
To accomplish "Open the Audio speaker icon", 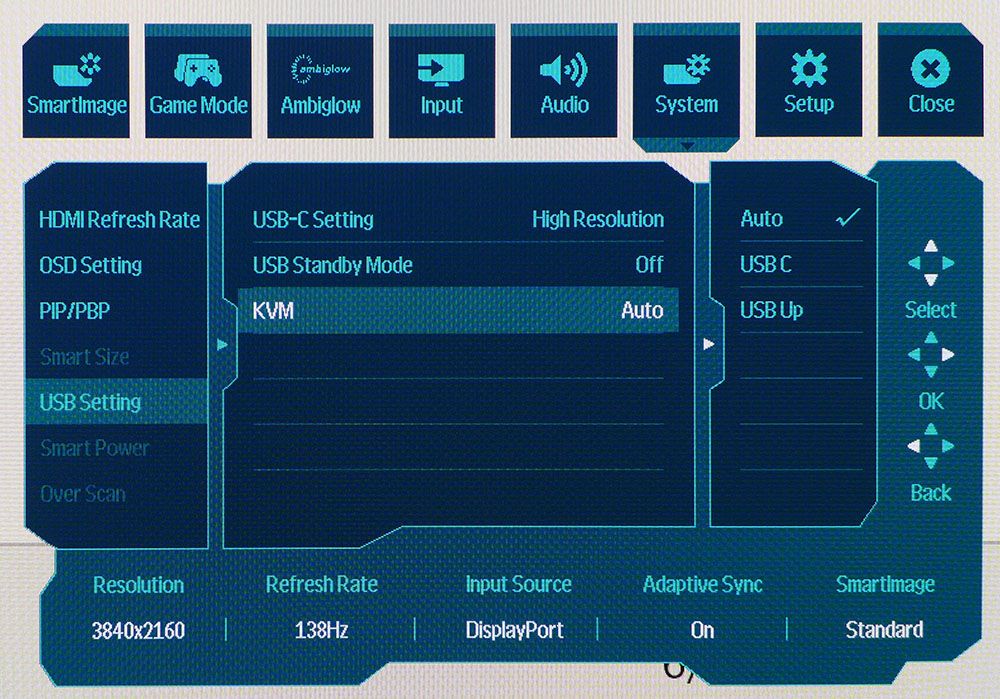I will tap(564, 70).
